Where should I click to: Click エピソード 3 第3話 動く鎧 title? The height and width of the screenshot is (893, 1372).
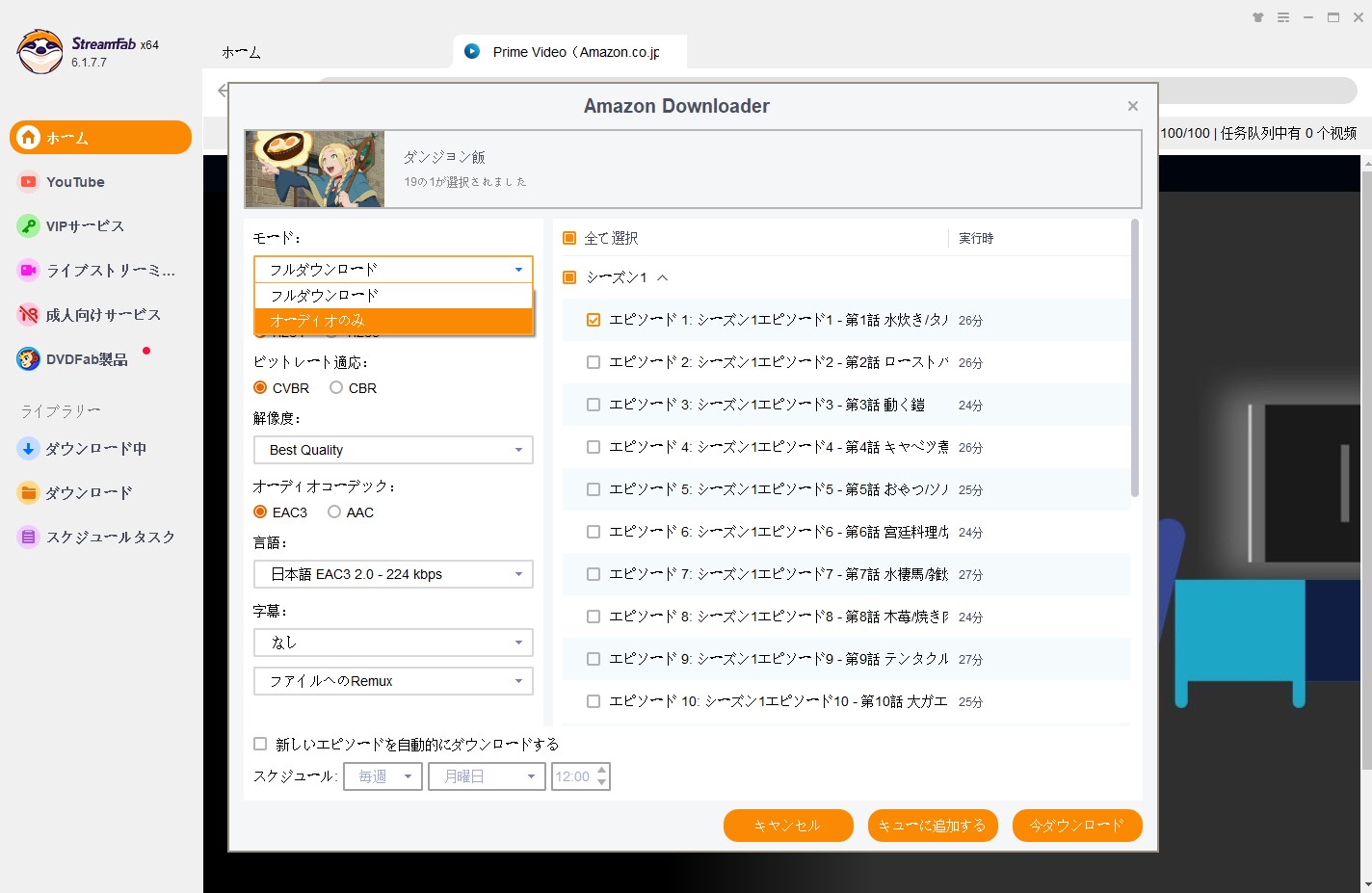[x=766, y=405]
